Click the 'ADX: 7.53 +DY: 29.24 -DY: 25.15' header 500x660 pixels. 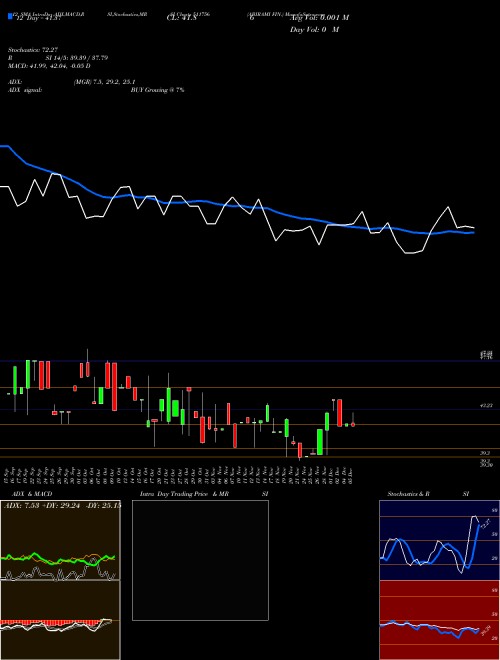pos(62,505)
